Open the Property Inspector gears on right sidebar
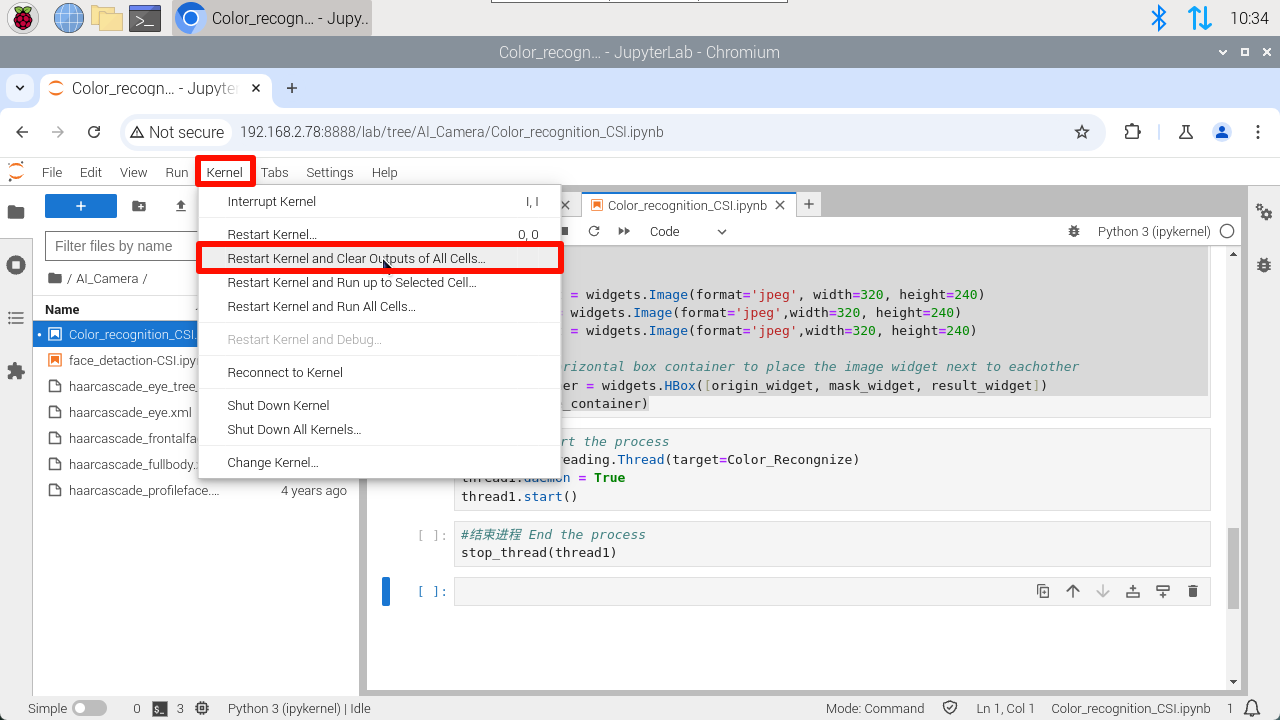The height and width of the screenshot is (720, 1280). click(1264, 212)
